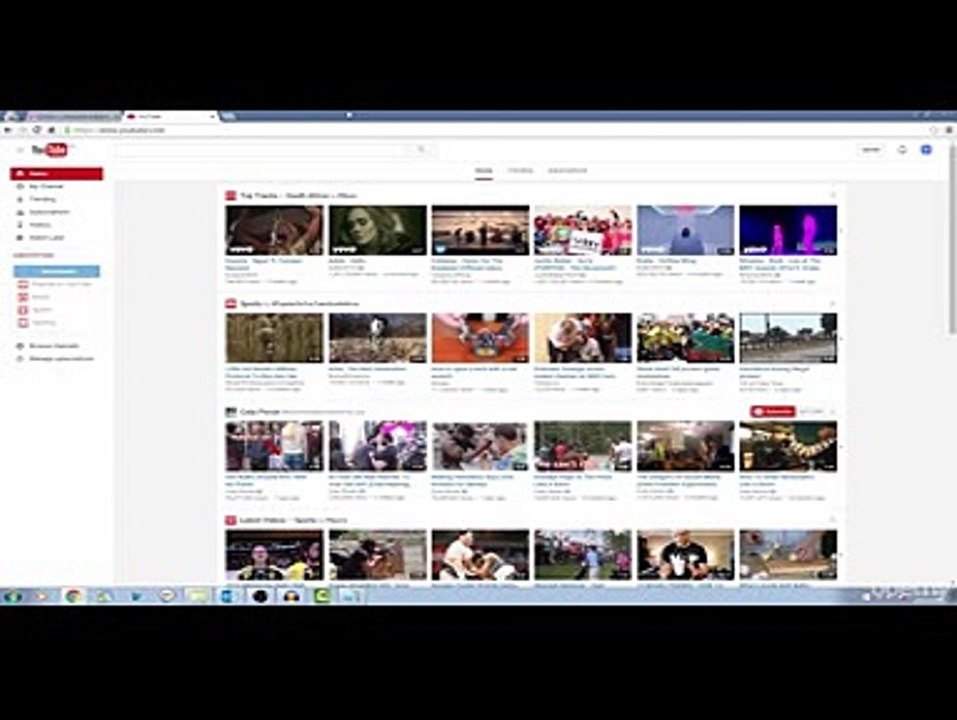Switch to the first browser tab
This screenshot has height=720, width=957.
pyautogui.click(x=73, y=116)
